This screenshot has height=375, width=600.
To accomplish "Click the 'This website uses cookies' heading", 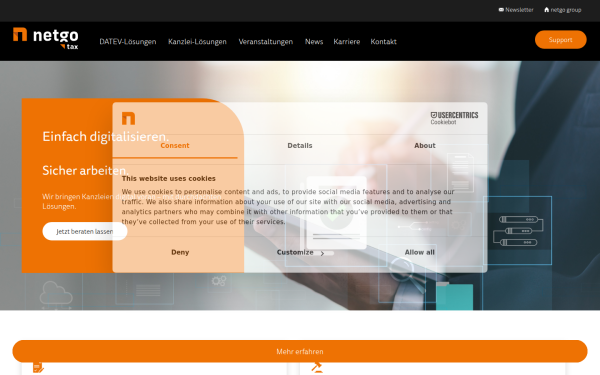I will pyautogui.click(x=169, y=179).
